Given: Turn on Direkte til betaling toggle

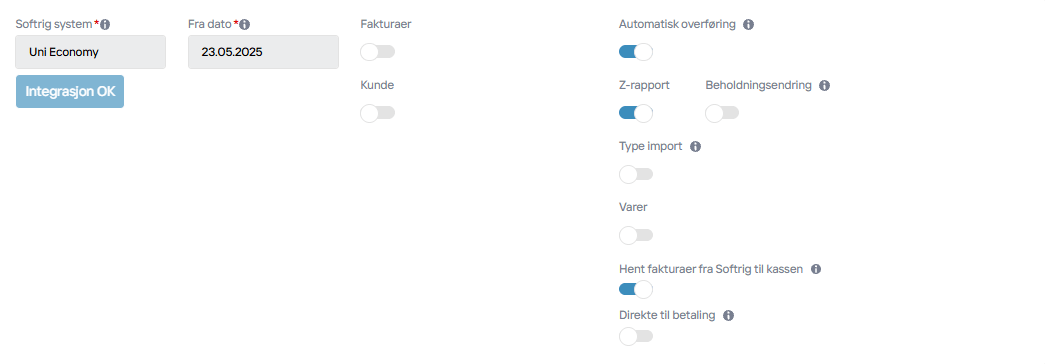Looking at the screenshot, I should 636,337.
